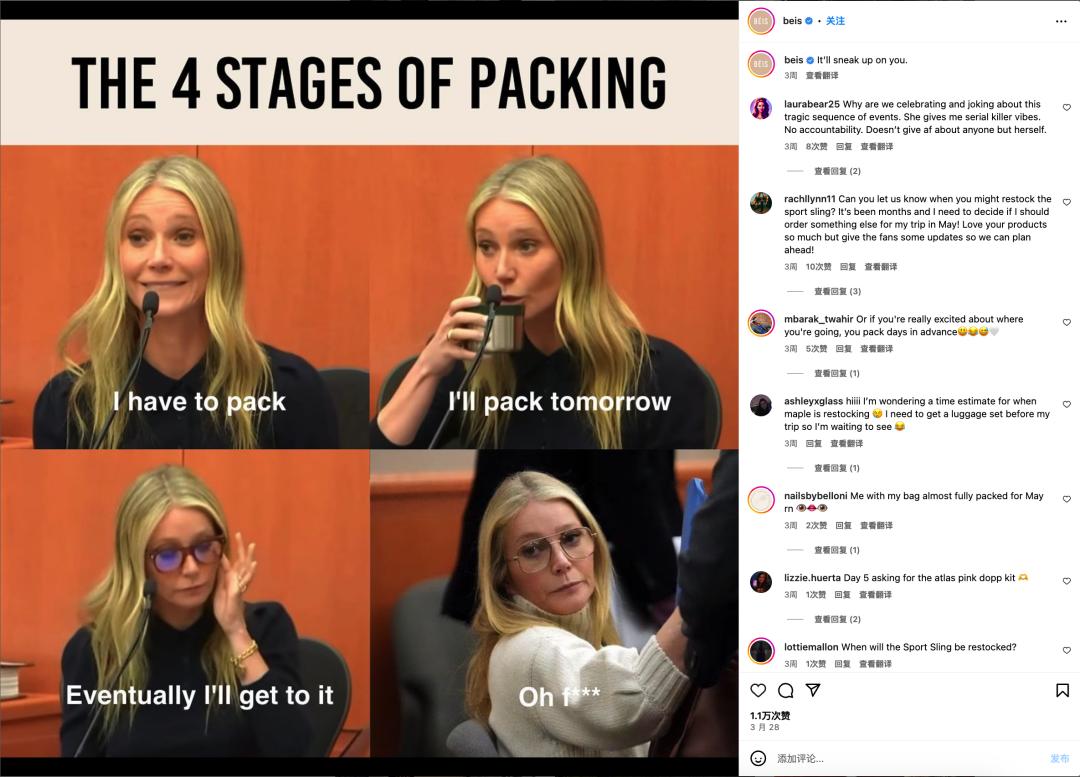Image resolution: width=1080 pixels, height=777 pixels.
Task: Reply to the mbarak_twahir comment
Action: click(844, 349)
